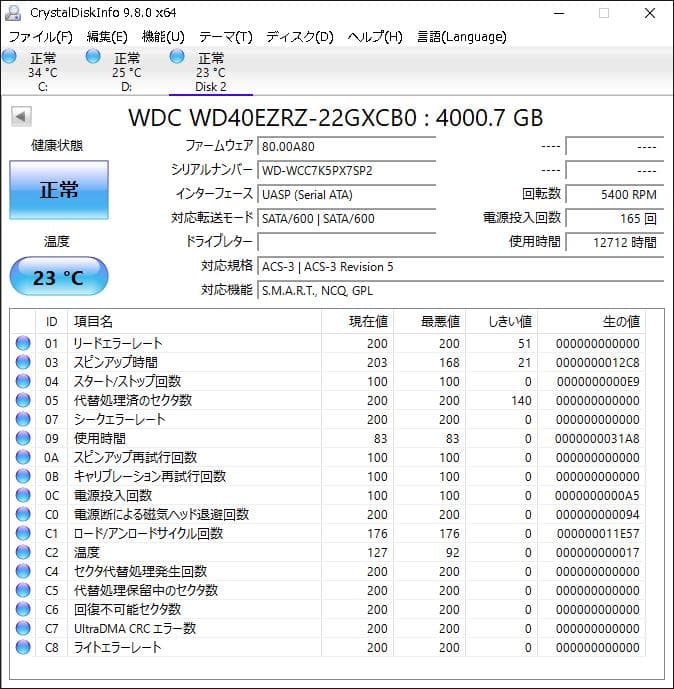Open the 編集(E) menu
The height and width of the screenshot is (689, 674).
[x=107, y=36]
